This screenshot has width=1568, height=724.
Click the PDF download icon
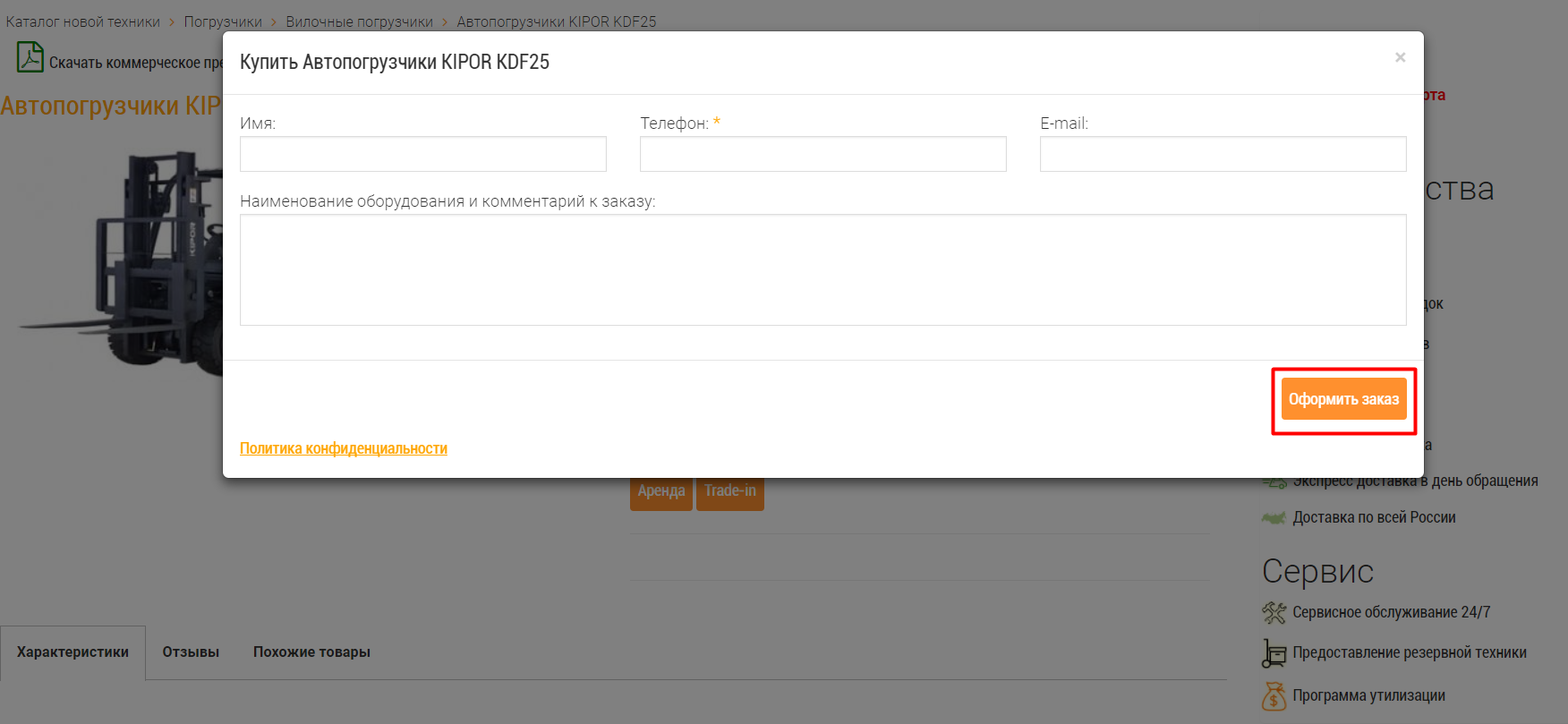click(30, 57)
